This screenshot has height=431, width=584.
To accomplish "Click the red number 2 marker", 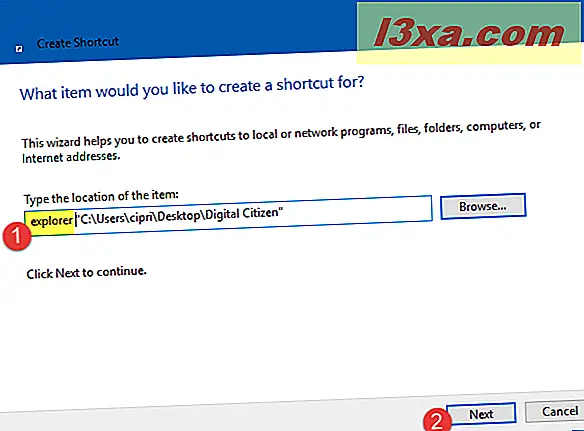I will 437,421.
